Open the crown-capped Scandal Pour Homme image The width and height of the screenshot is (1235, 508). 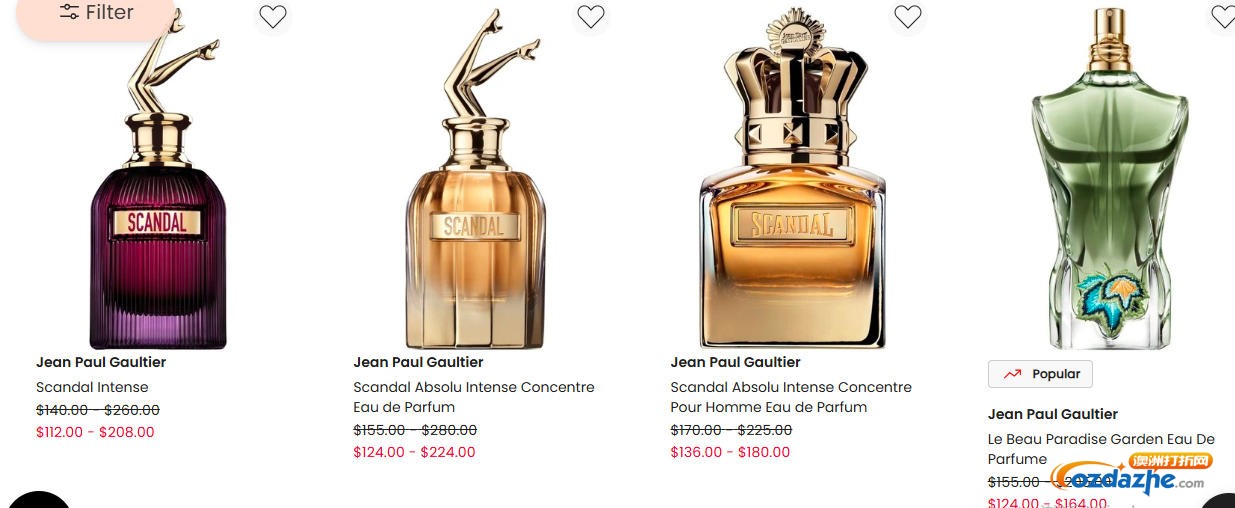click(x=793, y=178)
